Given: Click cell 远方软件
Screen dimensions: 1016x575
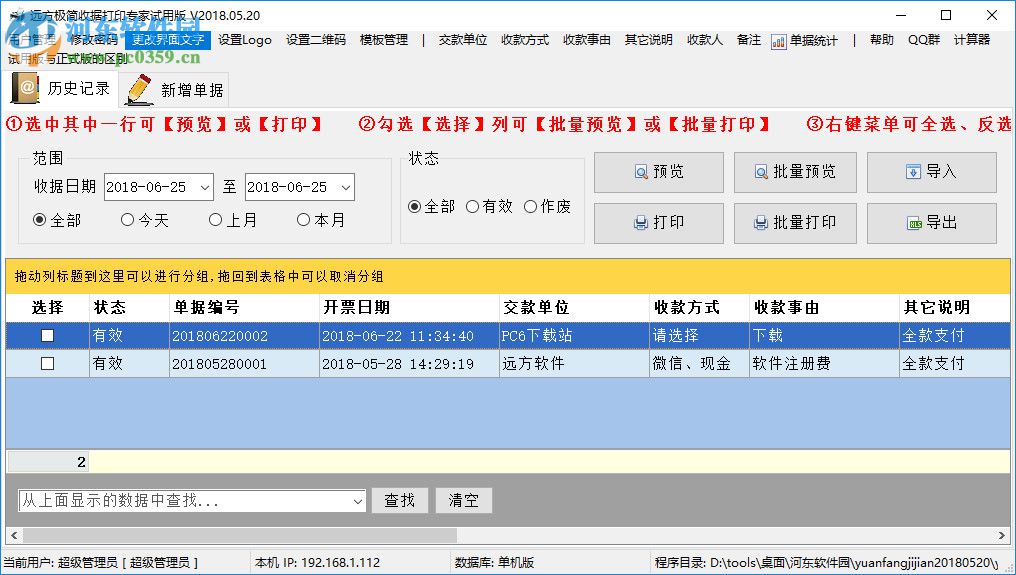Looking at the screenshot, I should pyautogui.click(x=575, y=364).
